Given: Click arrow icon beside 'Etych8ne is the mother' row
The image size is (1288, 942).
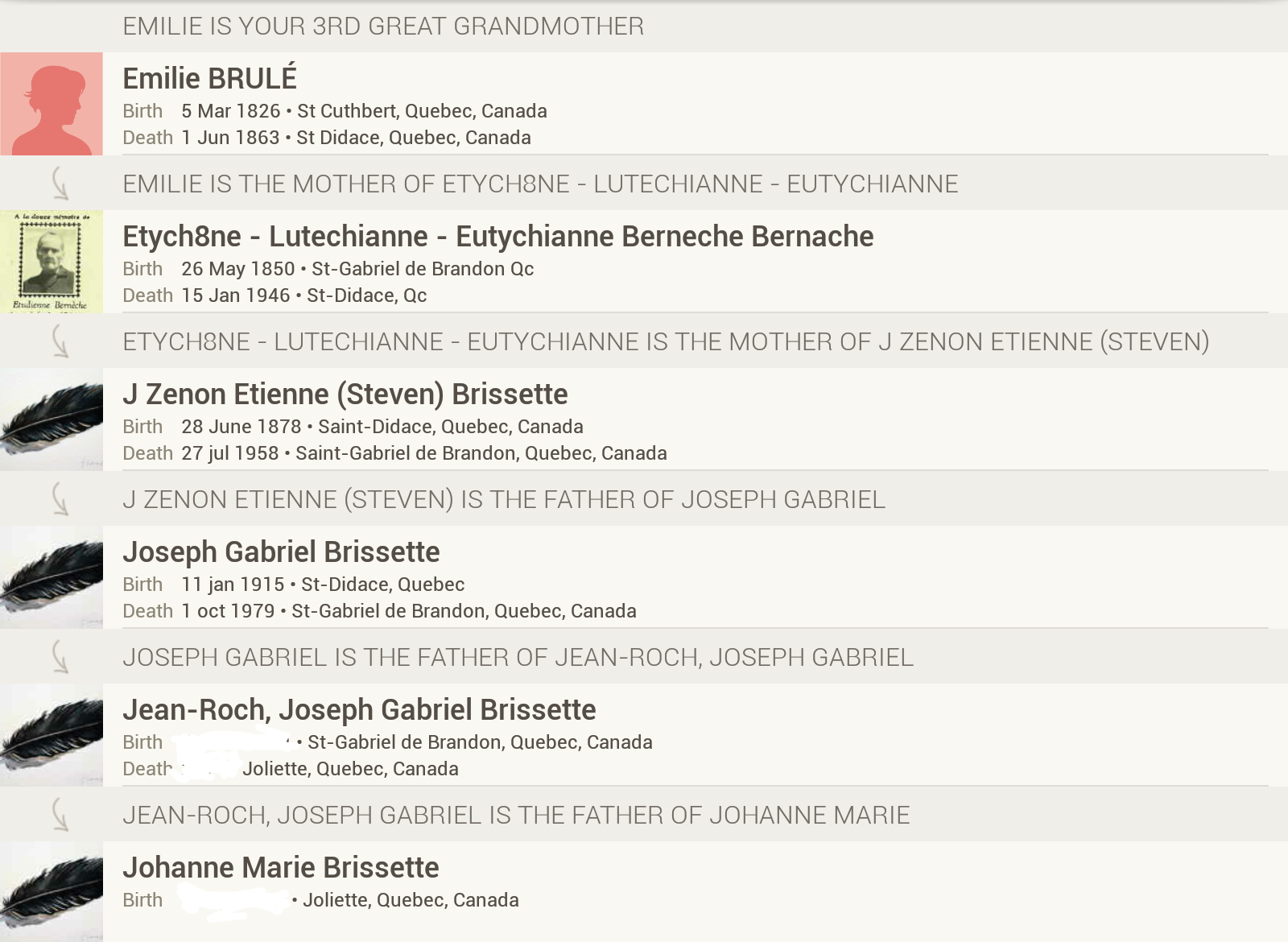Looking at the screenshot, I should (x=60, y=341).
